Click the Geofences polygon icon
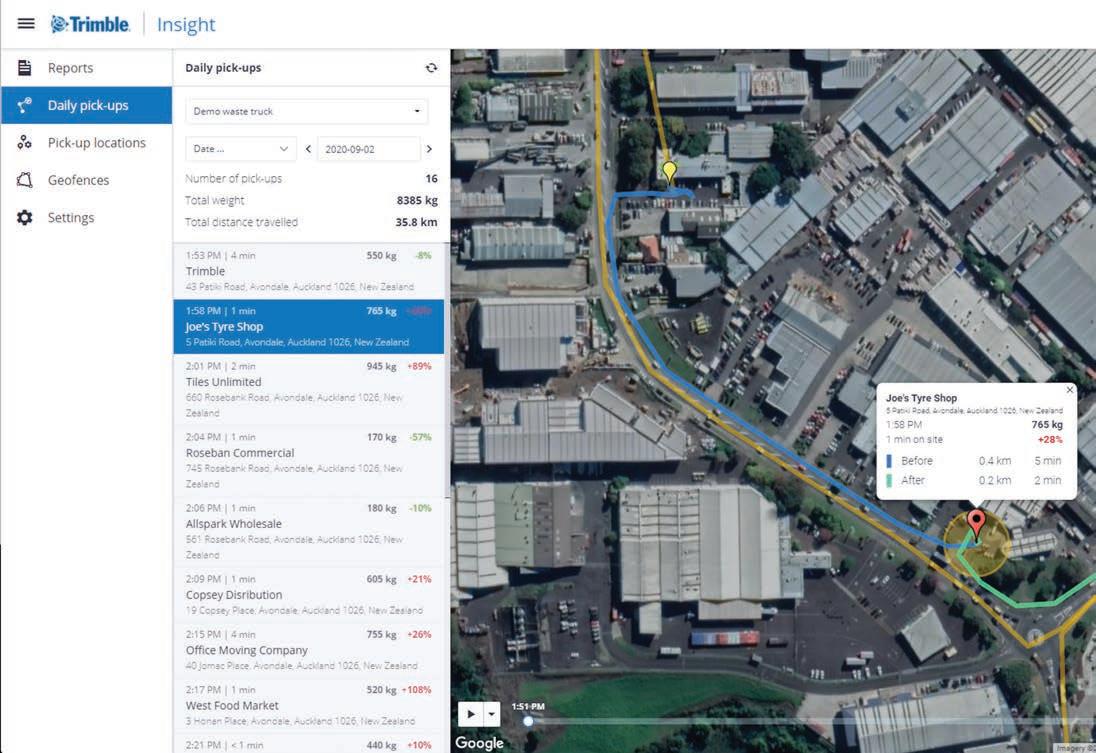This screenshot has height=753, width=1096. point(24,180)
